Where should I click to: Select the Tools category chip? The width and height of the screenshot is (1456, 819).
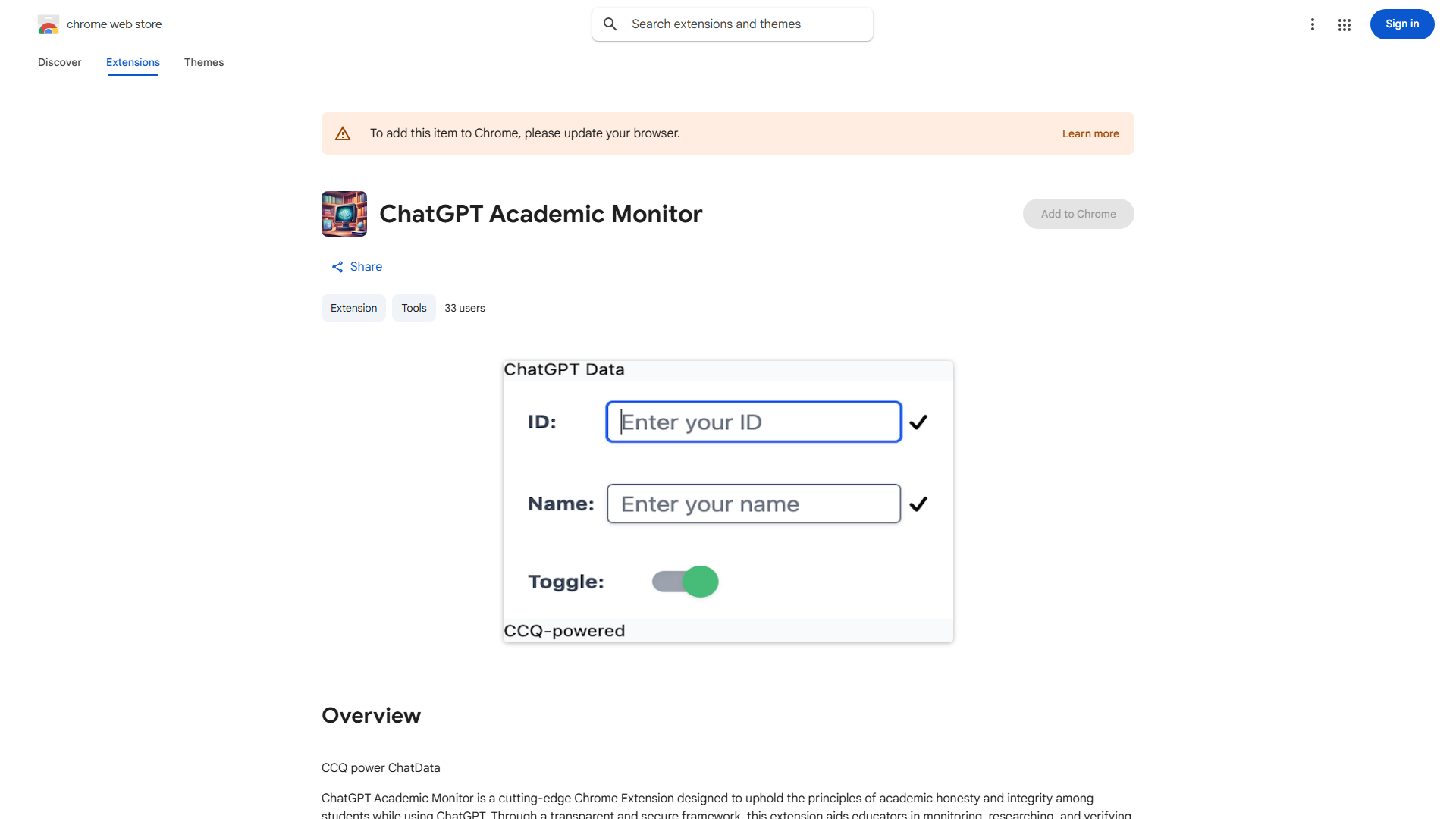[413, 307]
